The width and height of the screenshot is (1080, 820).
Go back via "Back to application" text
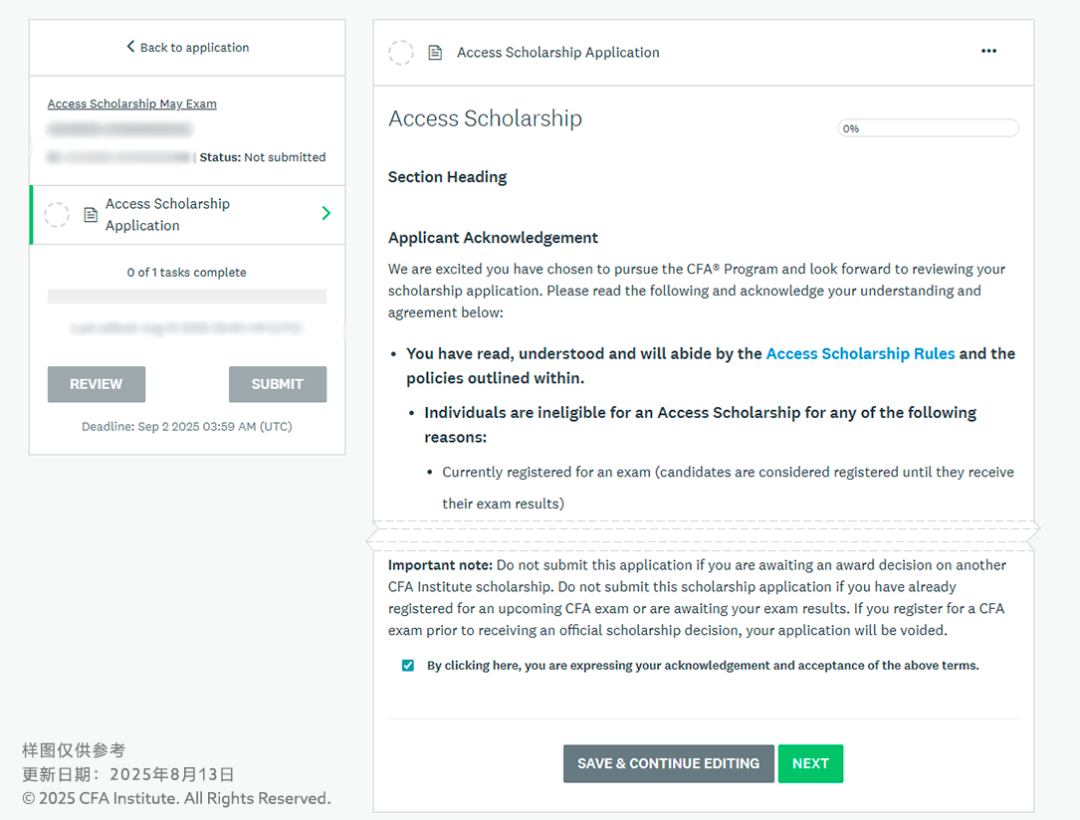pos(194,47)
